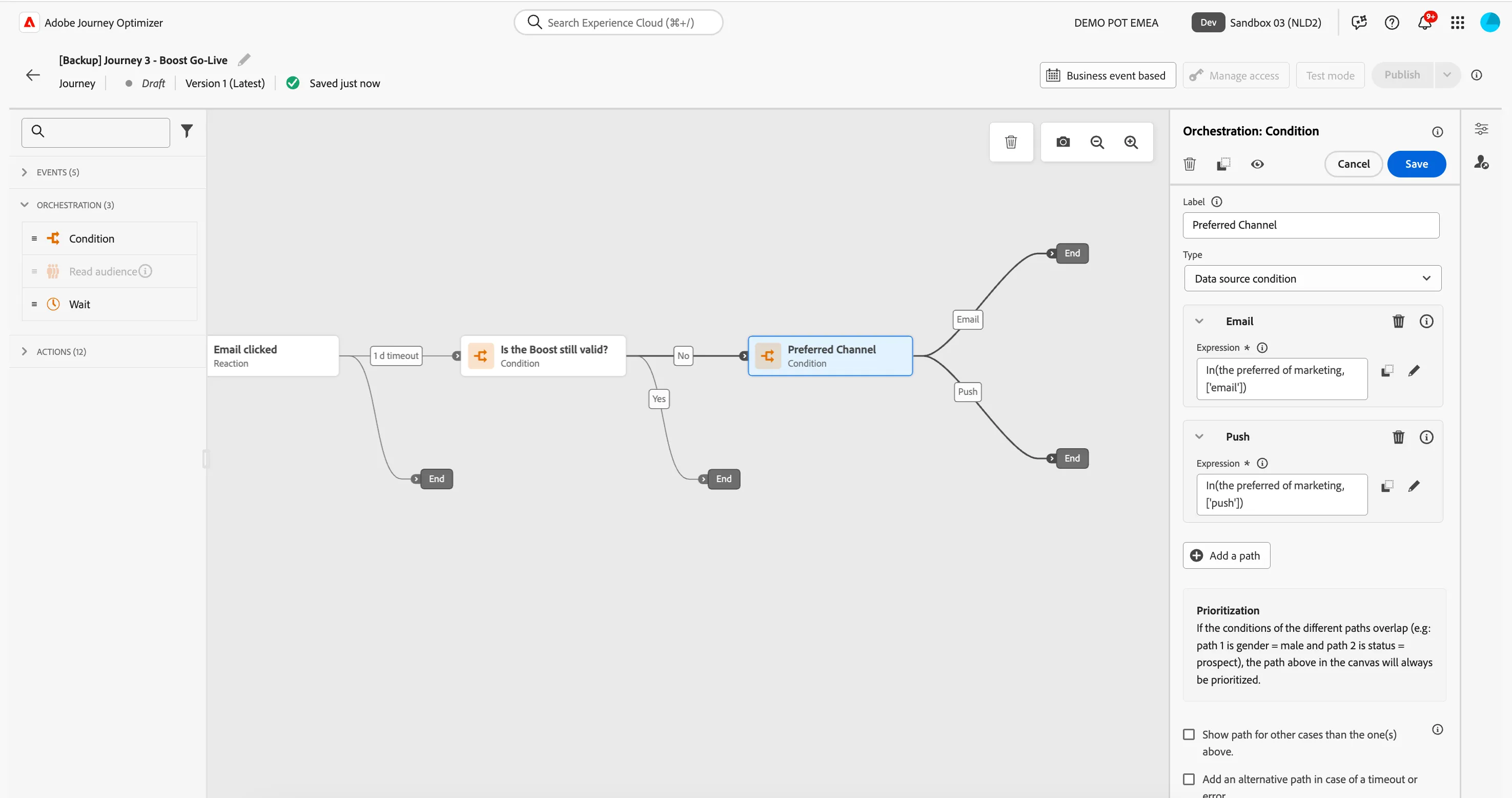Click the journey info icon next to Publish
Image resolution: width=1512 pixels, height=798 pixels.
click(x=1476, y=74)
